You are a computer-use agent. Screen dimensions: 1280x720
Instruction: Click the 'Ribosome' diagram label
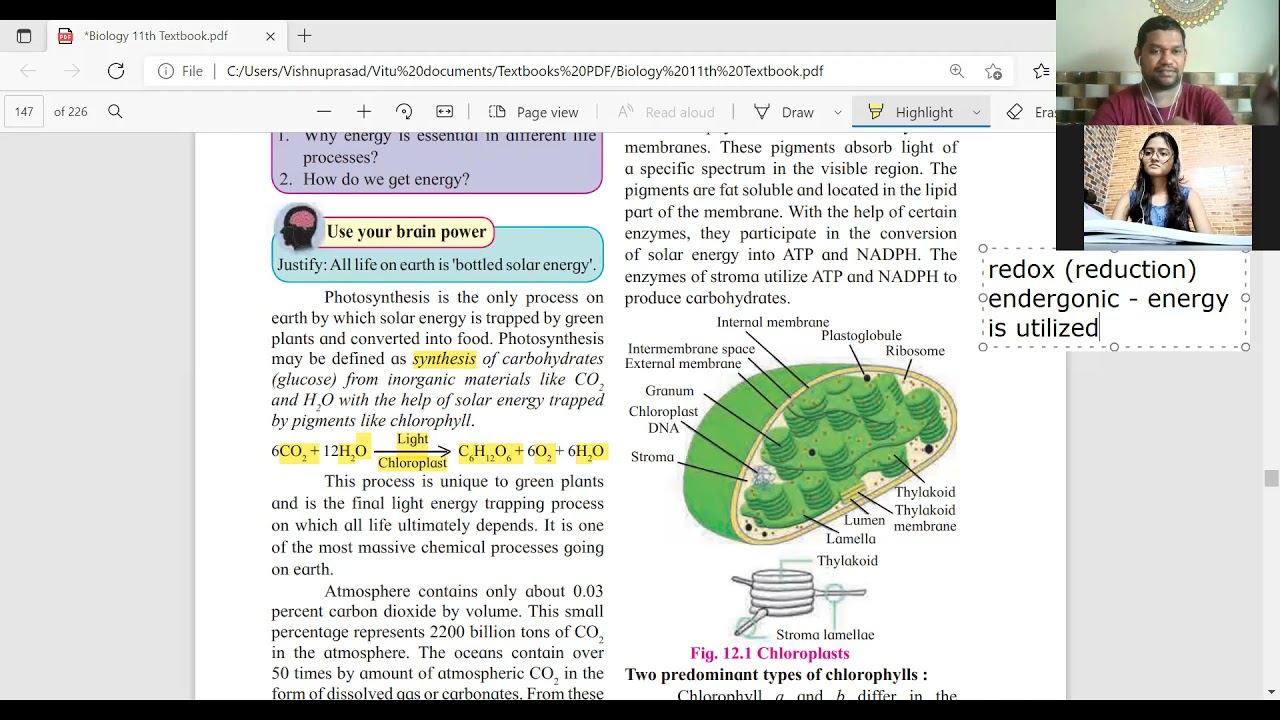(915, 351)
